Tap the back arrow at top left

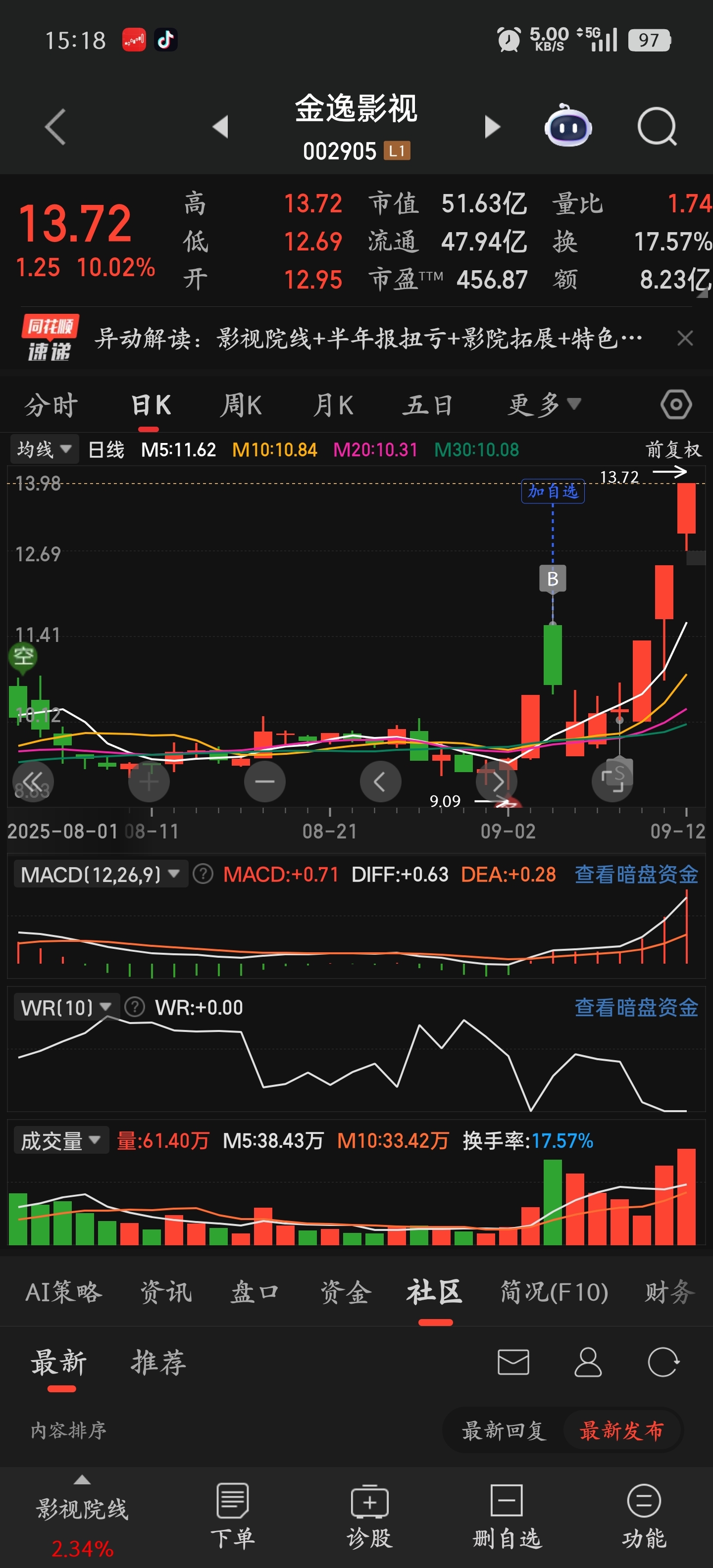point(55,127)
